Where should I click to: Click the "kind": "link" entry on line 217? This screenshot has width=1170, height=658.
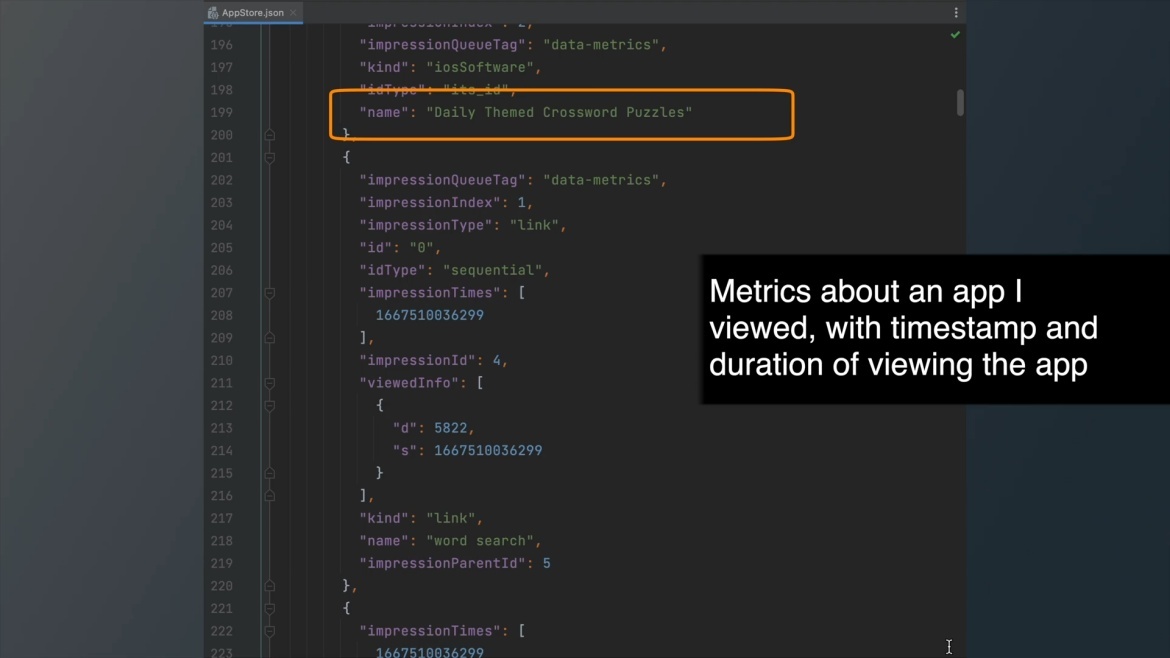click(x=422, y=518)
